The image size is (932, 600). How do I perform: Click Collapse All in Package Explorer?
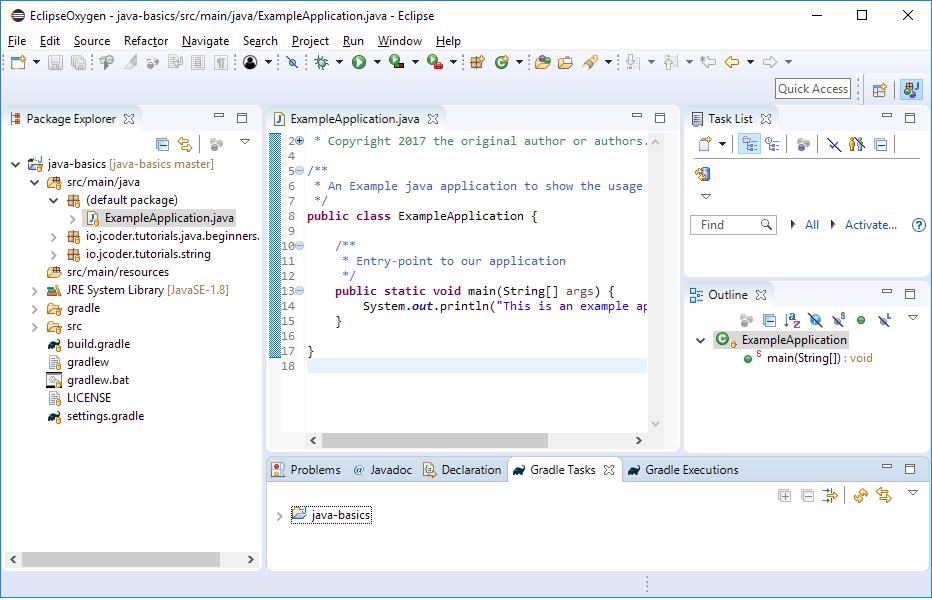tap(162, 144)
